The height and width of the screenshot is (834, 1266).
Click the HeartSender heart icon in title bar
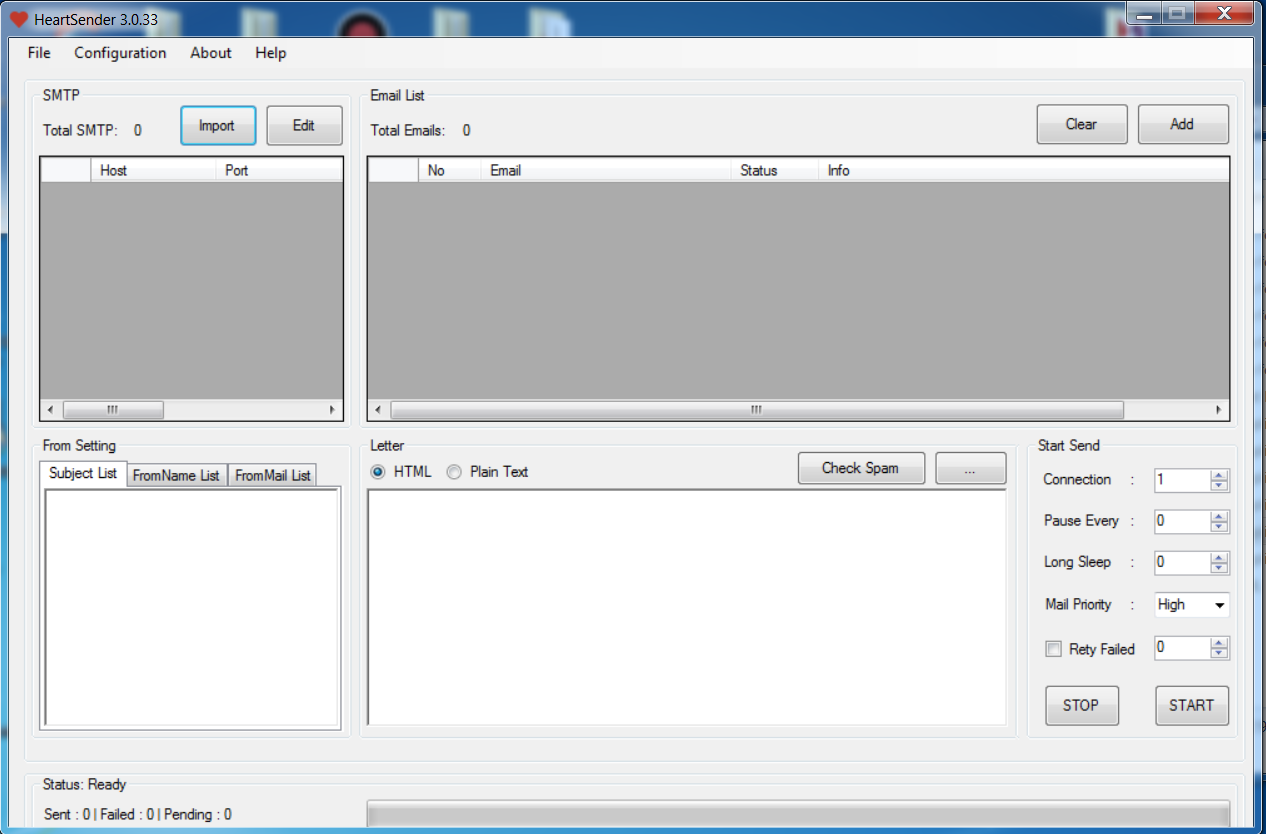pos(19,19)
